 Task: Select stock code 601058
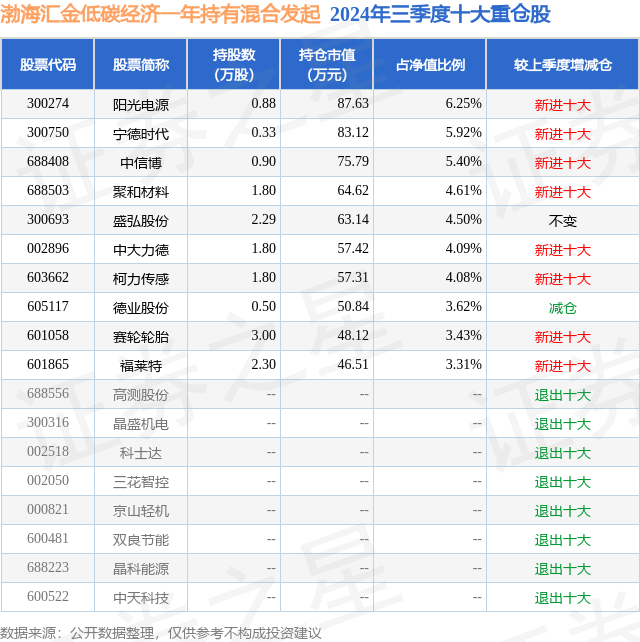pos(48,336)
